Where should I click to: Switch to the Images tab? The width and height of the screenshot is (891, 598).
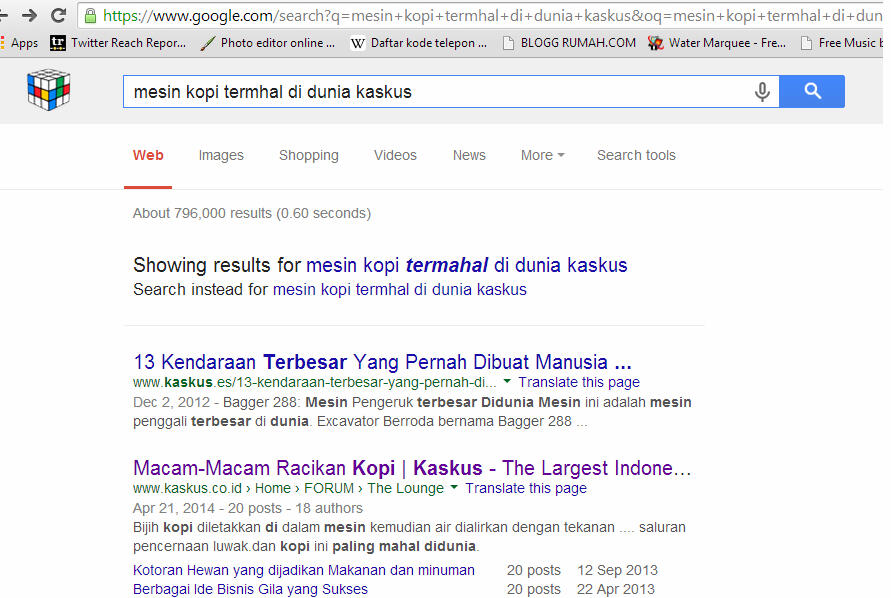[x=221, y=155]
